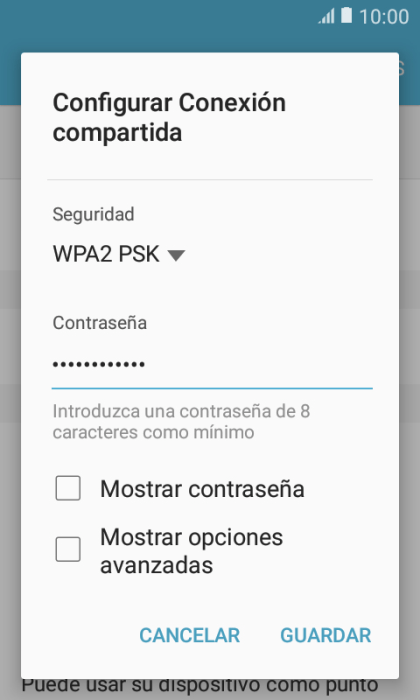The image size is (420, 700).
Task: Click the triangle arrow beside WPA2 PSK
Action: pyautogui.click(x=176, y=255)
